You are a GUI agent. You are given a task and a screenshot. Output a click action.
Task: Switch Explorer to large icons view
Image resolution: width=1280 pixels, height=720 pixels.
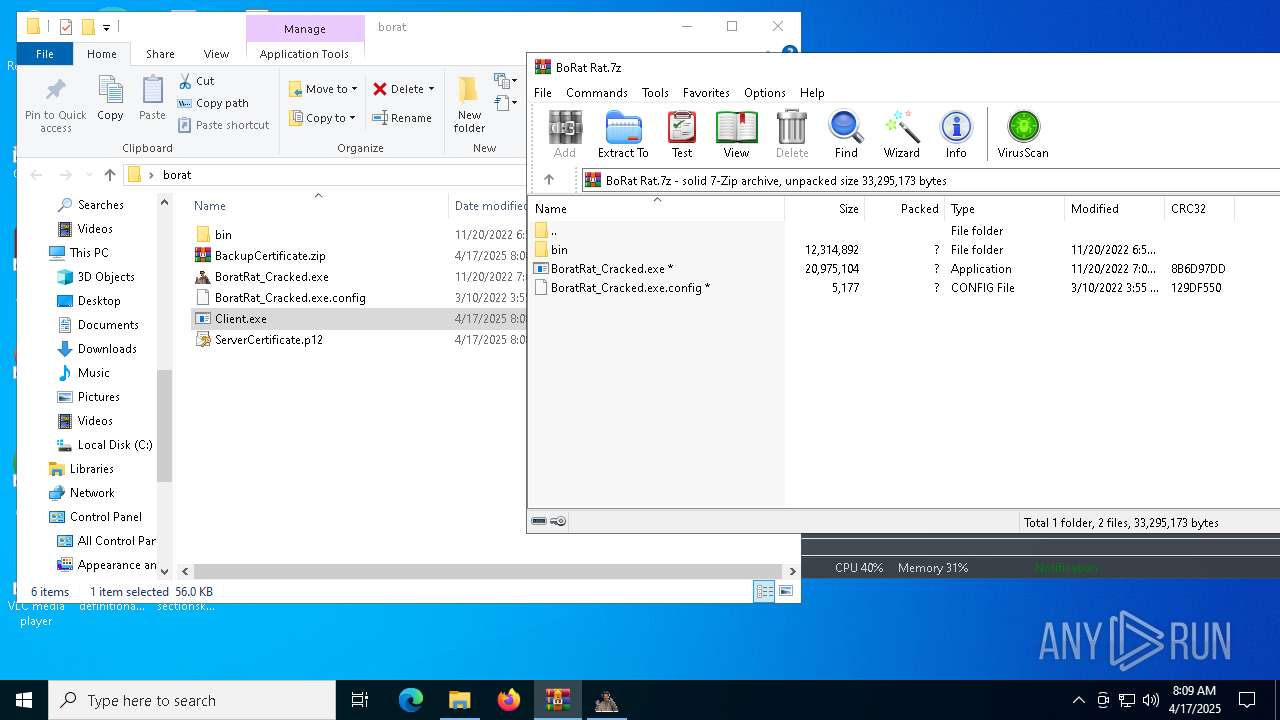[787, 592]
